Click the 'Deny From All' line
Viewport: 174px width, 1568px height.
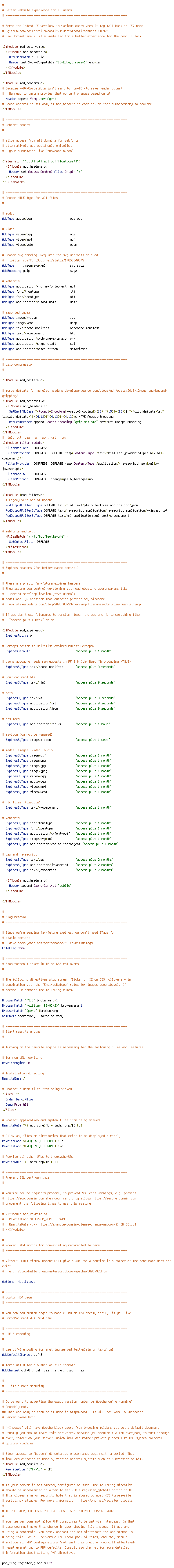pos(17,1104)
